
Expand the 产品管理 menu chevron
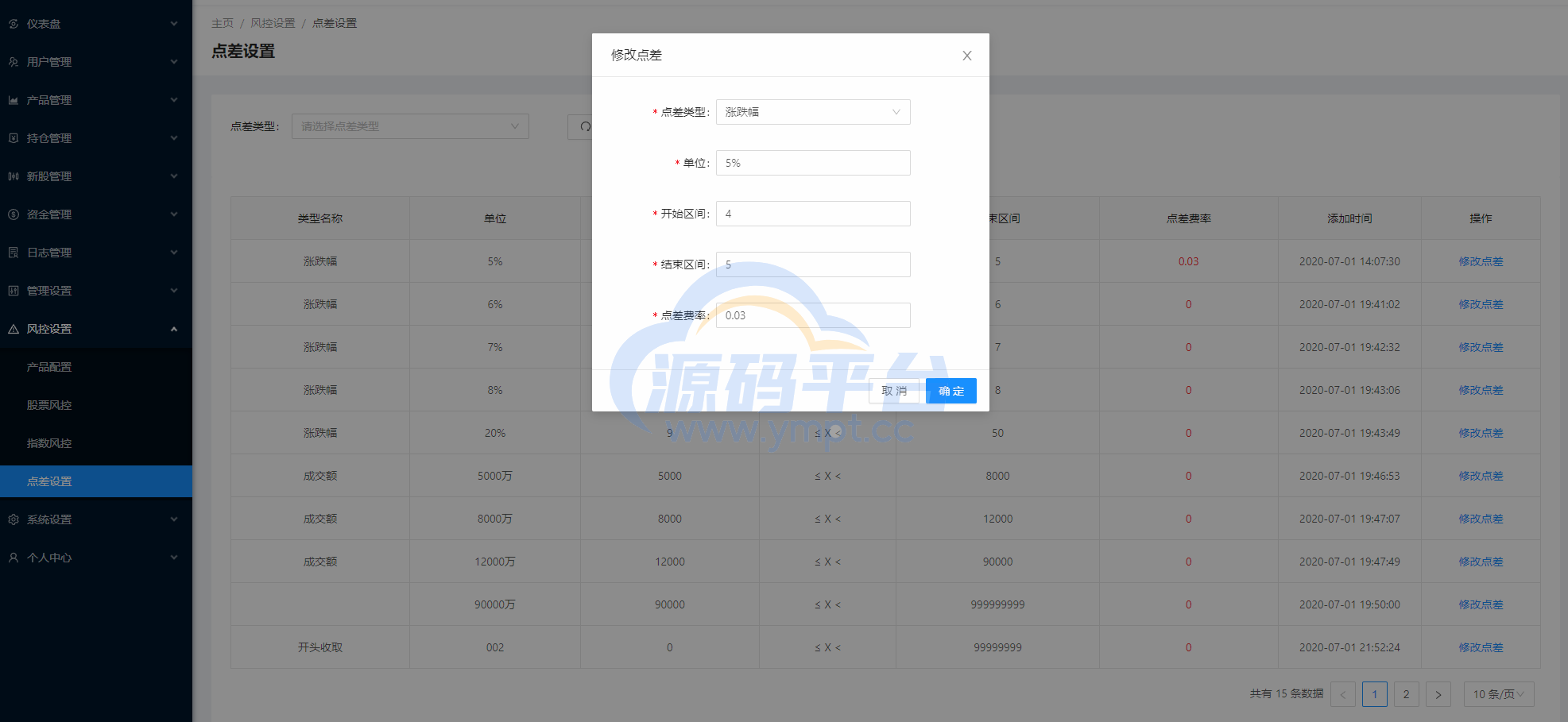pyautogui.click(x=174, y=100)
